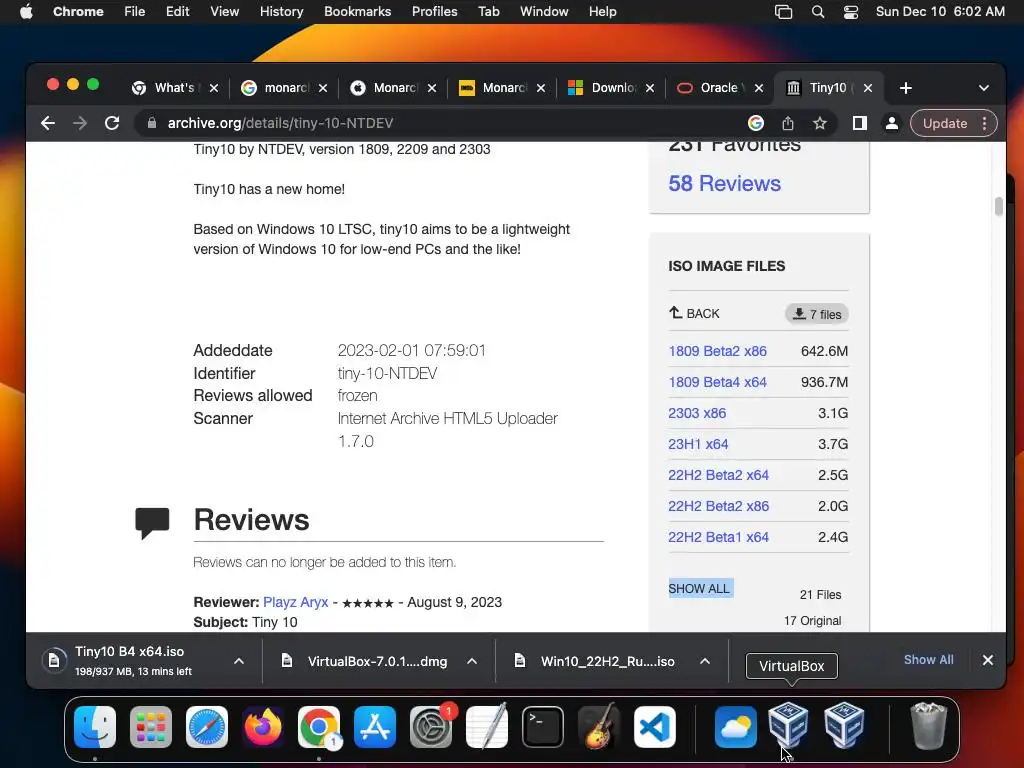Image resolution: width=1024 pixels, height=768 pixels.
Task: Open Finder from the dock
Action: point(95,727)
